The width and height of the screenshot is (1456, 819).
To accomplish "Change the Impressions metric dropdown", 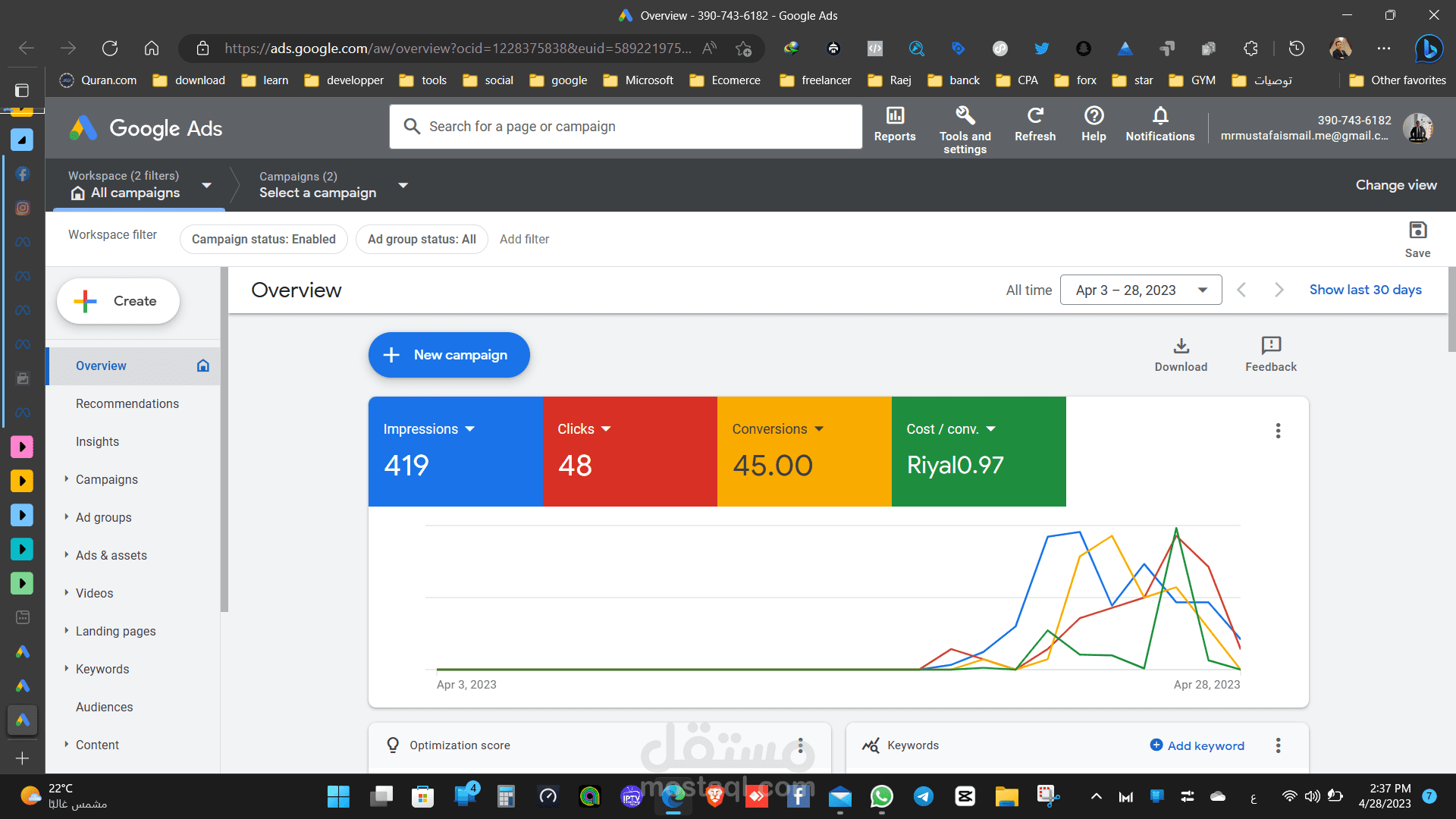I will pos(428,429).
